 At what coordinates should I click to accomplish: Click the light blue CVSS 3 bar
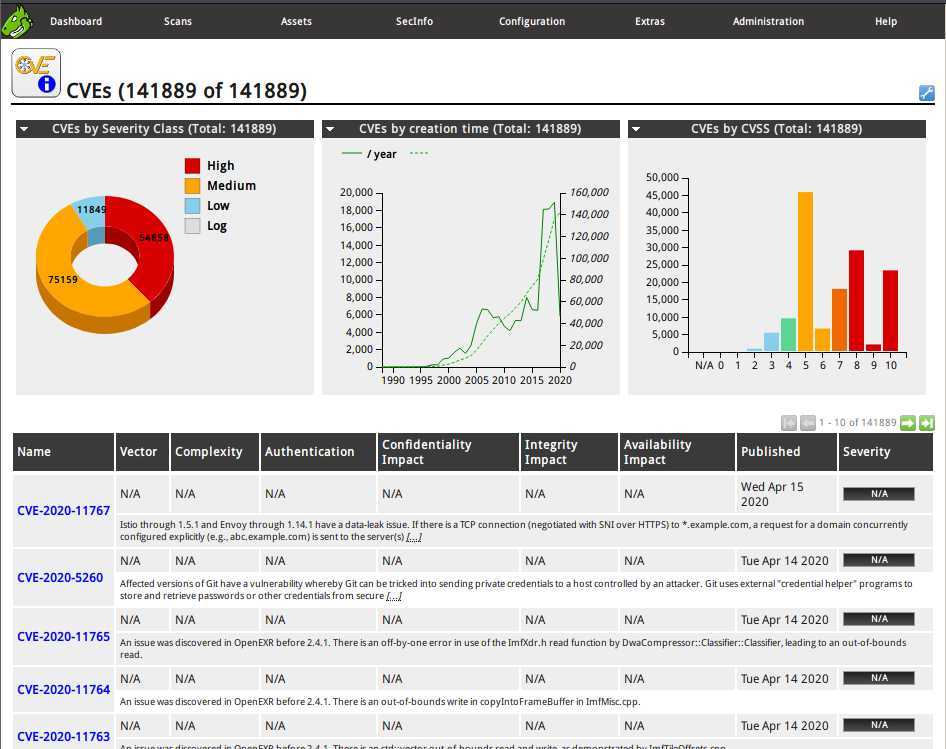pos(772,342)
